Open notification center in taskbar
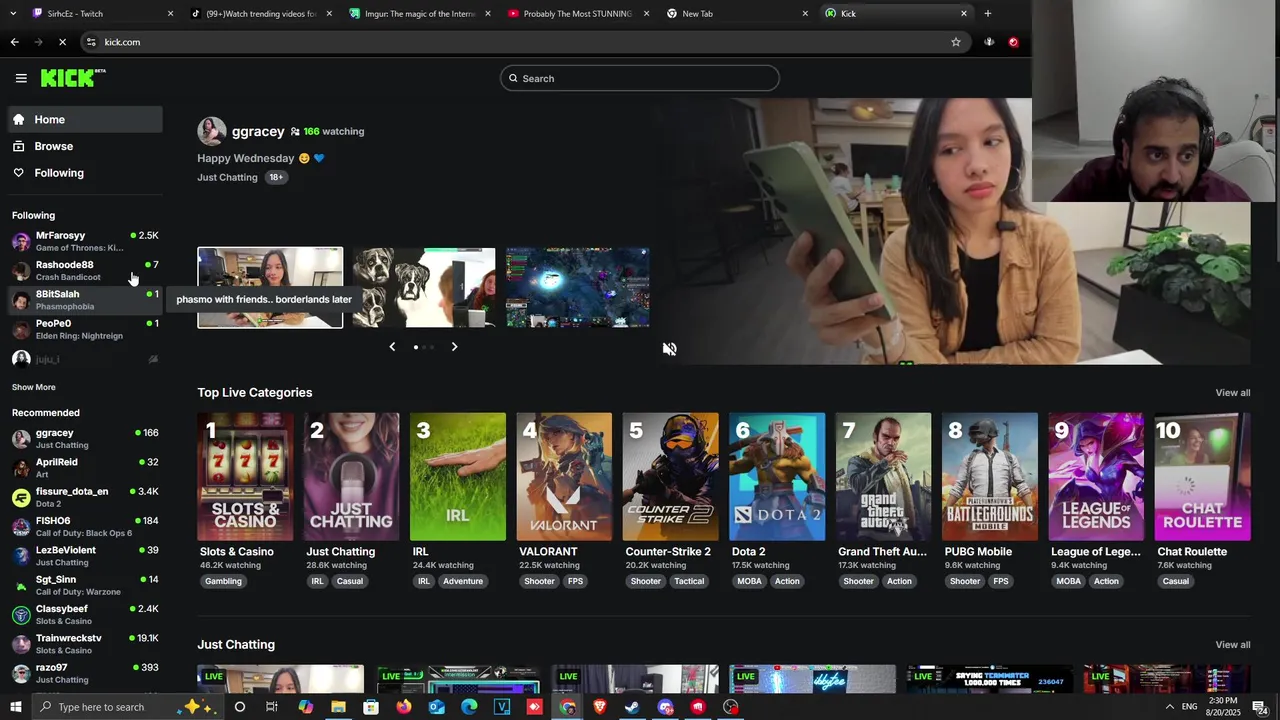Viewport: 1280px width, 720px height. pos(1259,707)
